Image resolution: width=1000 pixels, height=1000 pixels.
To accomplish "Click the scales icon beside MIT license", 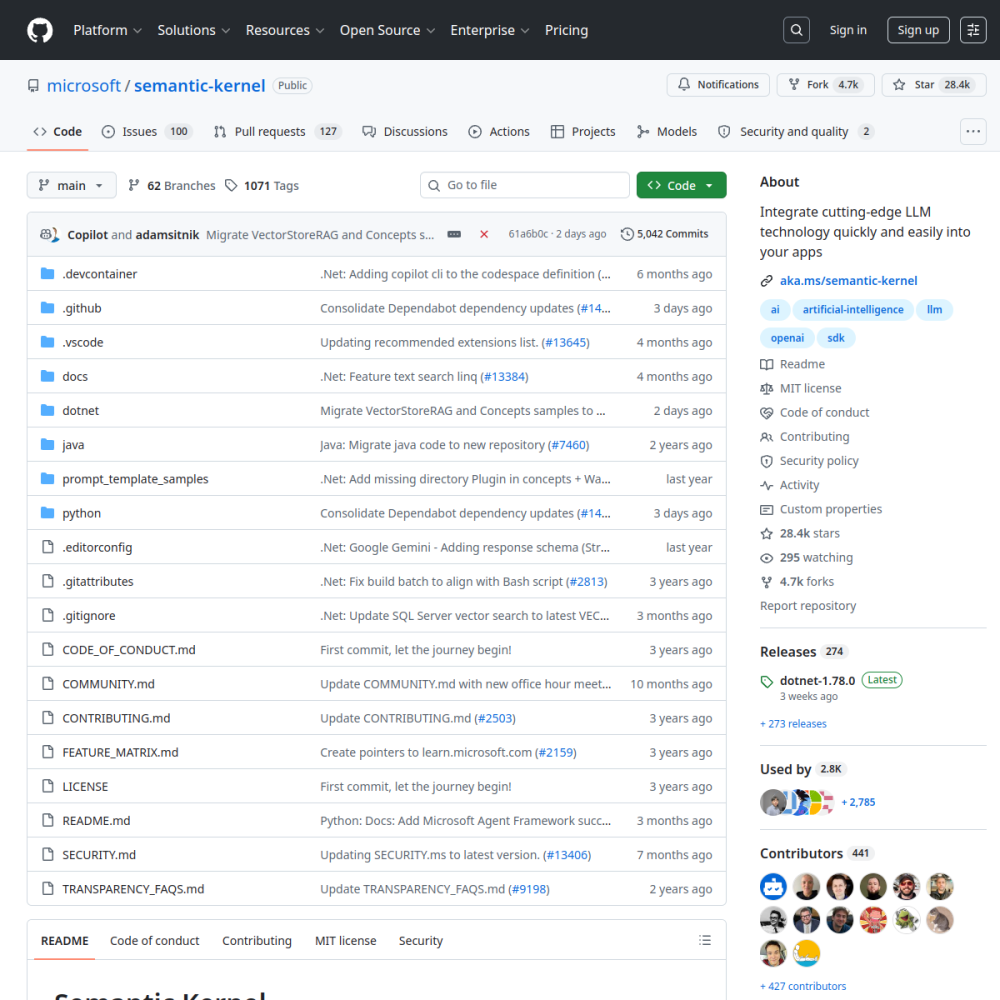I will coord(766,388).
